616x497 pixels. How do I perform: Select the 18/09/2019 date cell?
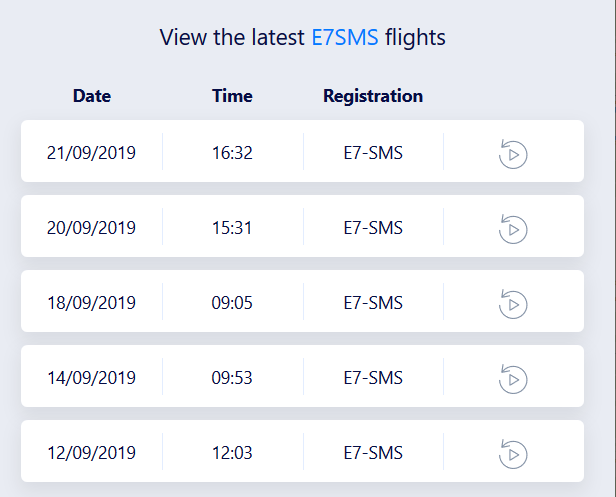click(92, 303)
